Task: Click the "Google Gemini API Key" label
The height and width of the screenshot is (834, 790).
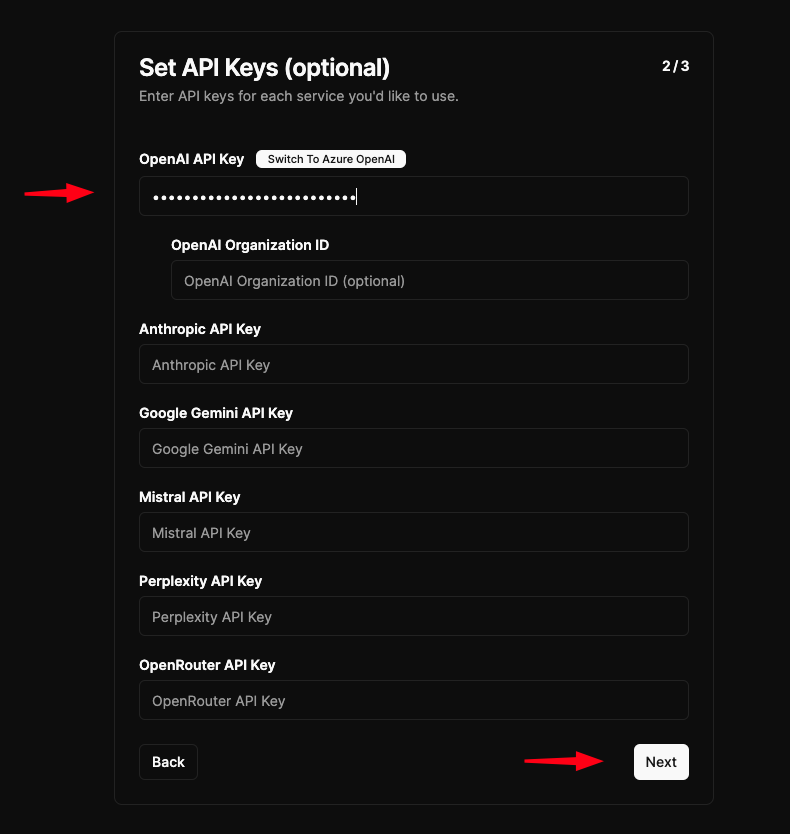Action: (216, 413)
